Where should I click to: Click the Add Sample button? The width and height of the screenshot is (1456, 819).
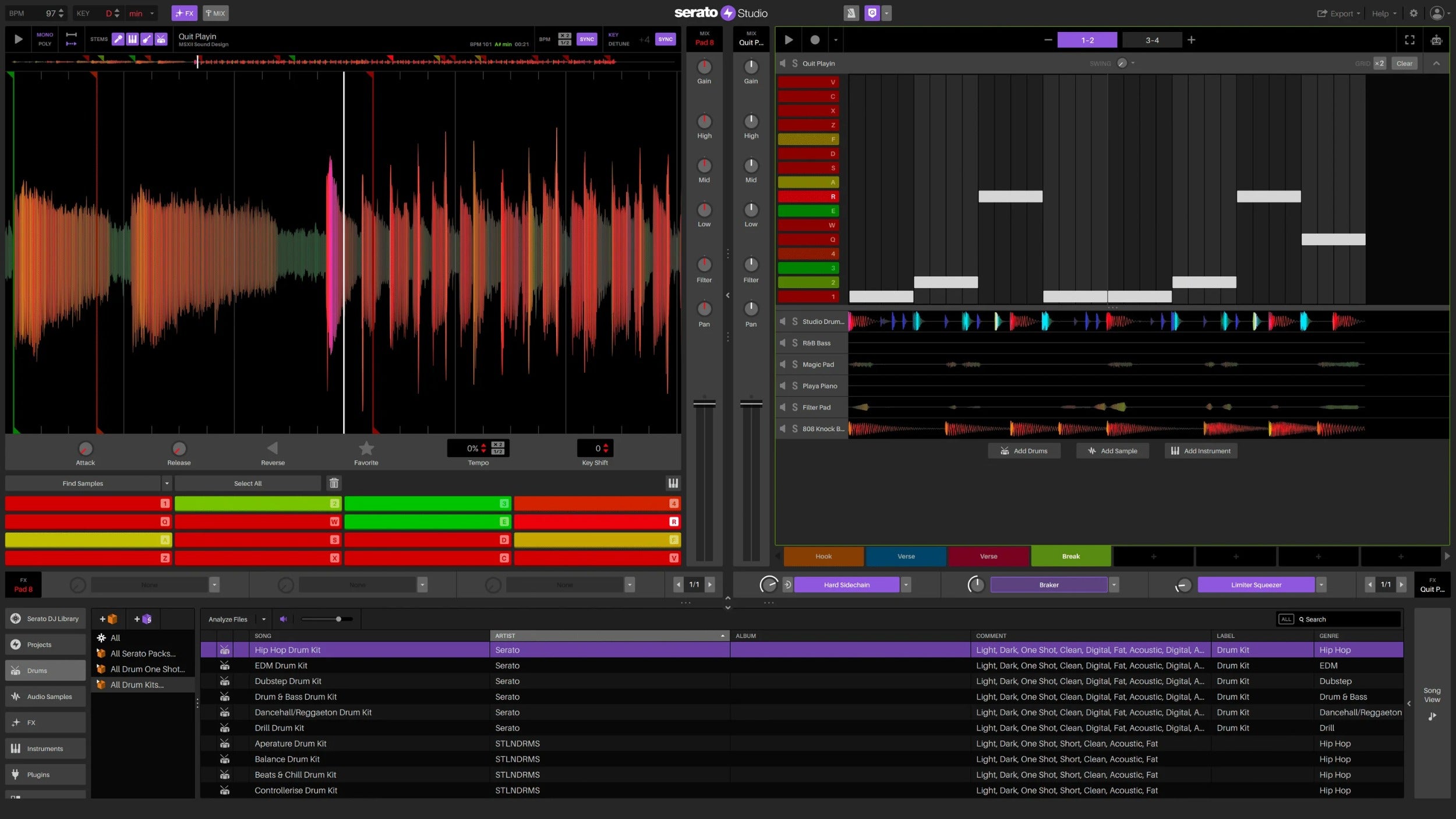tap(1112, 450)
